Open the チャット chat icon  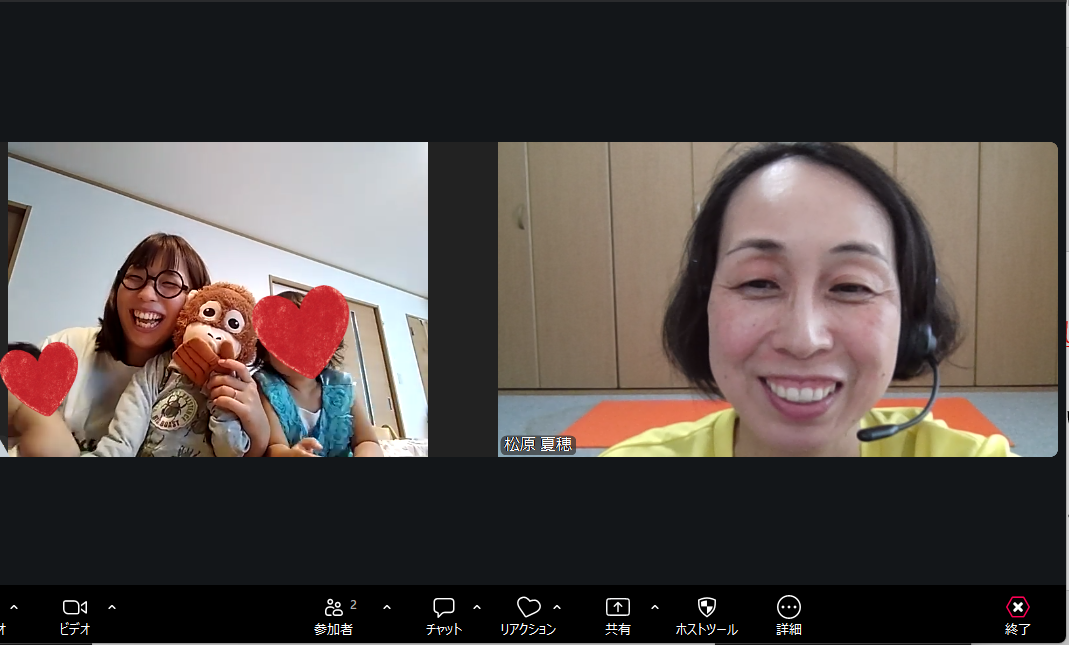[x=444, y=607]
